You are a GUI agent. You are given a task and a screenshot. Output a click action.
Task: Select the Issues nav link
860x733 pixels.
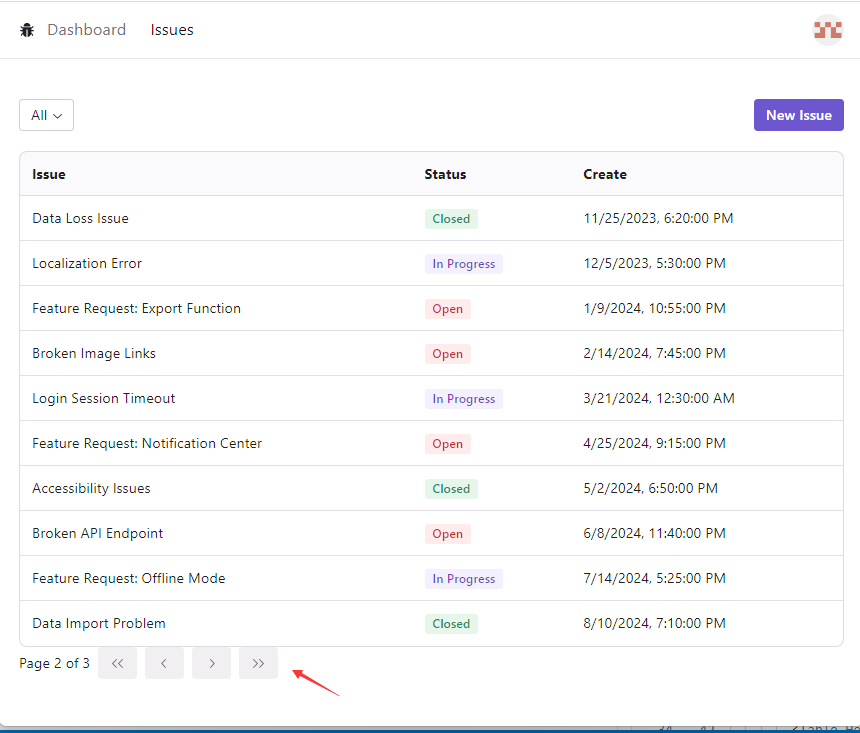tap(172, 30)
